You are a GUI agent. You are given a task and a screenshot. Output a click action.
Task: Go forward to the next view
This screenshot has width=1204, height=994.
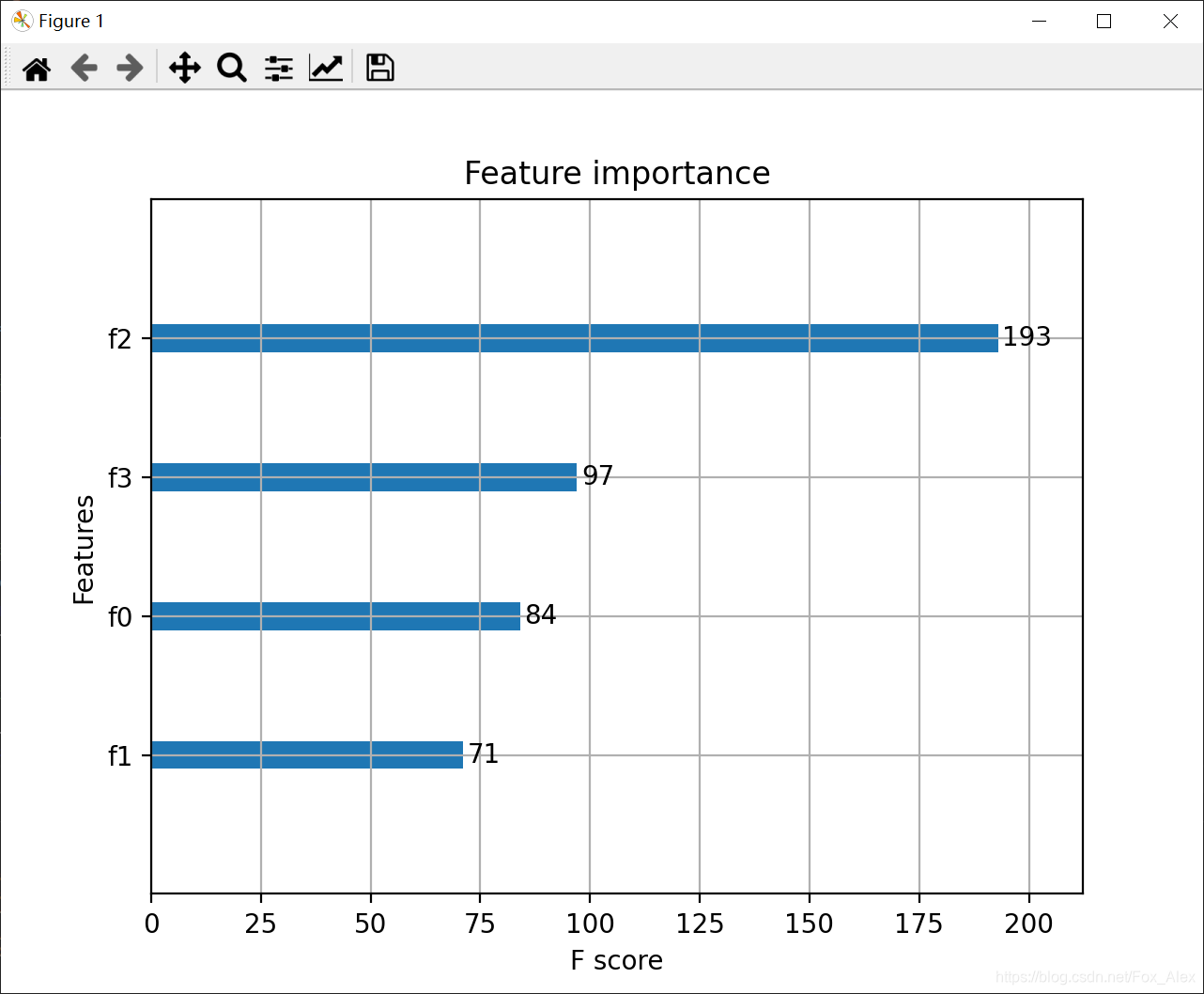pyautogui.click(x=130, y=68)
